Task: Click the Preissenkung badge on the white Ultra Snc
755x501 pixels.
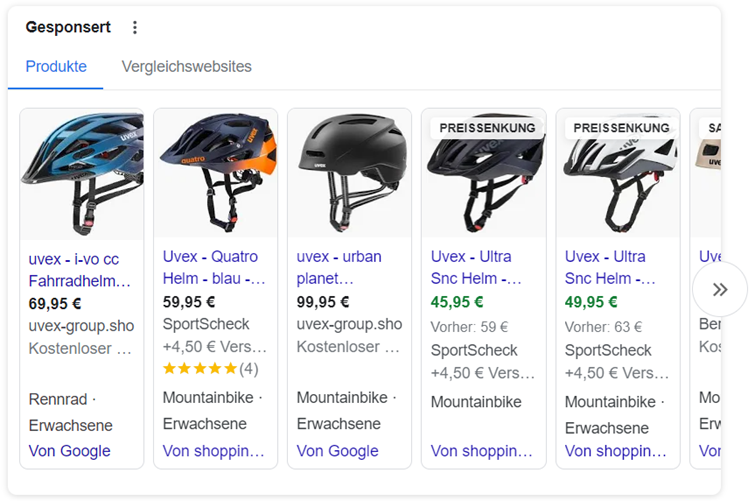Action: tap(621, 128)
